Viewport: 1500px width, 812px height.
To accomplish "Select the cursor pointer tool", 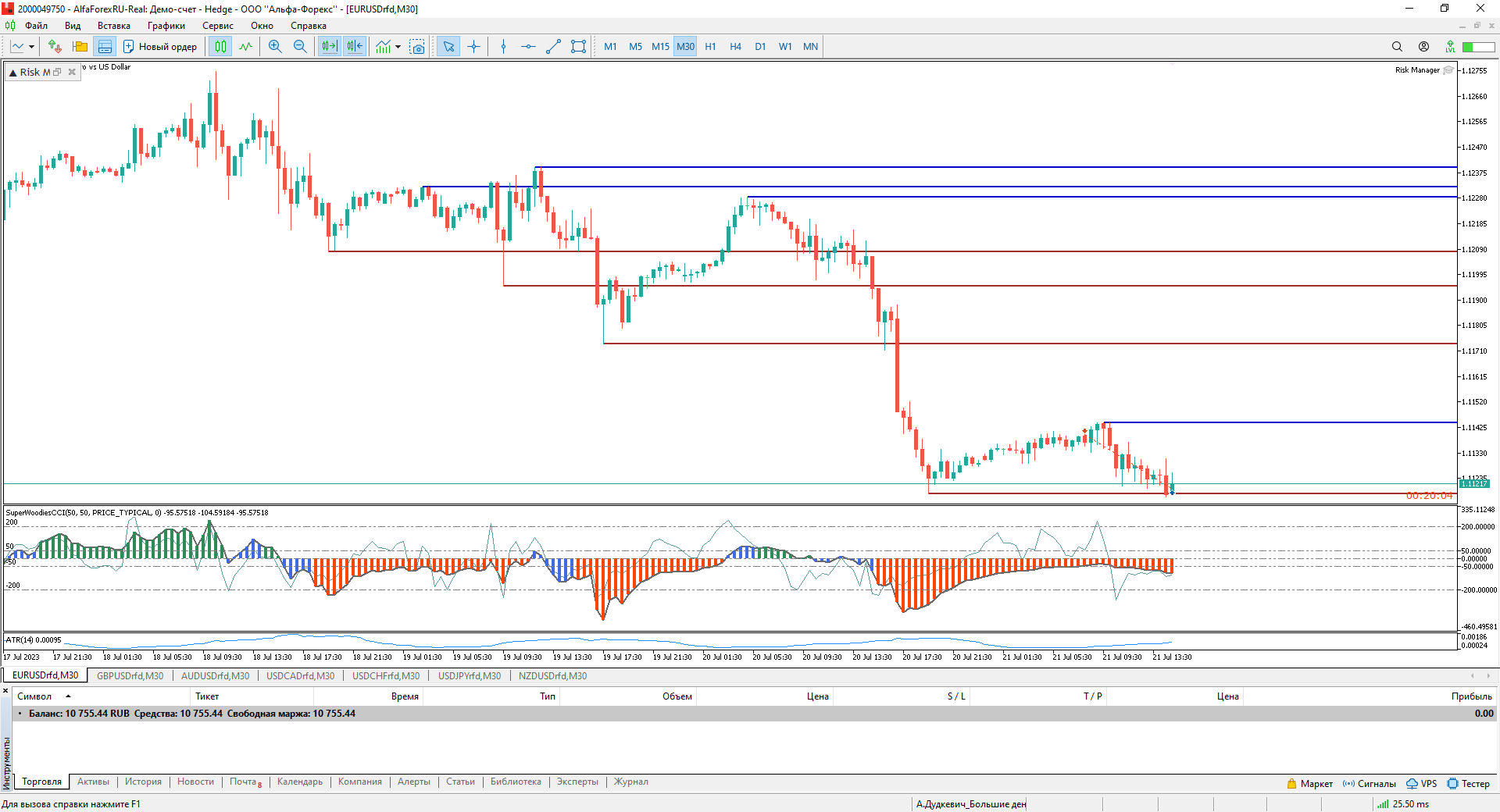I will tap(448, 47).
